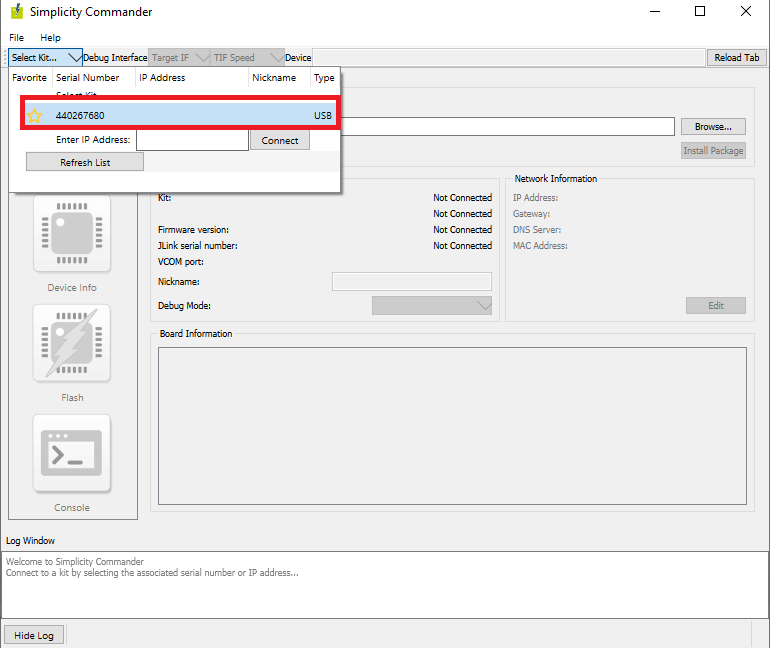
Task: Click the Connect button
Action: 280,141
